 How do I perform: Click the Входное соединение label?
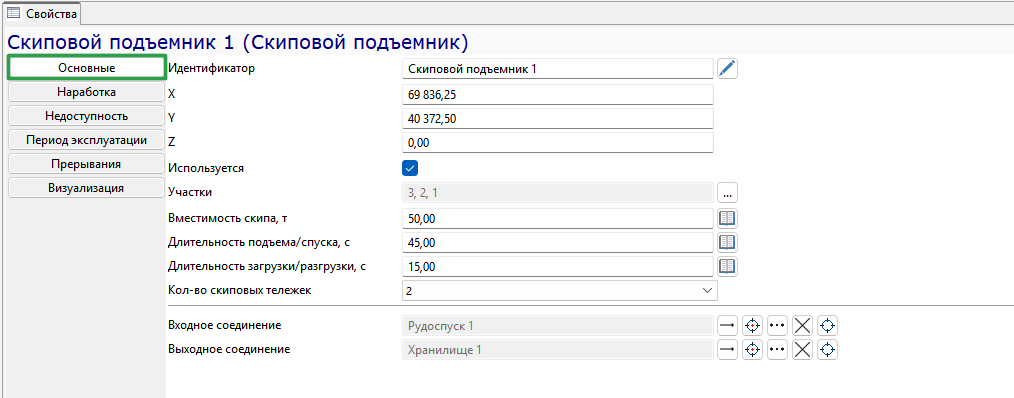[224, 325]
